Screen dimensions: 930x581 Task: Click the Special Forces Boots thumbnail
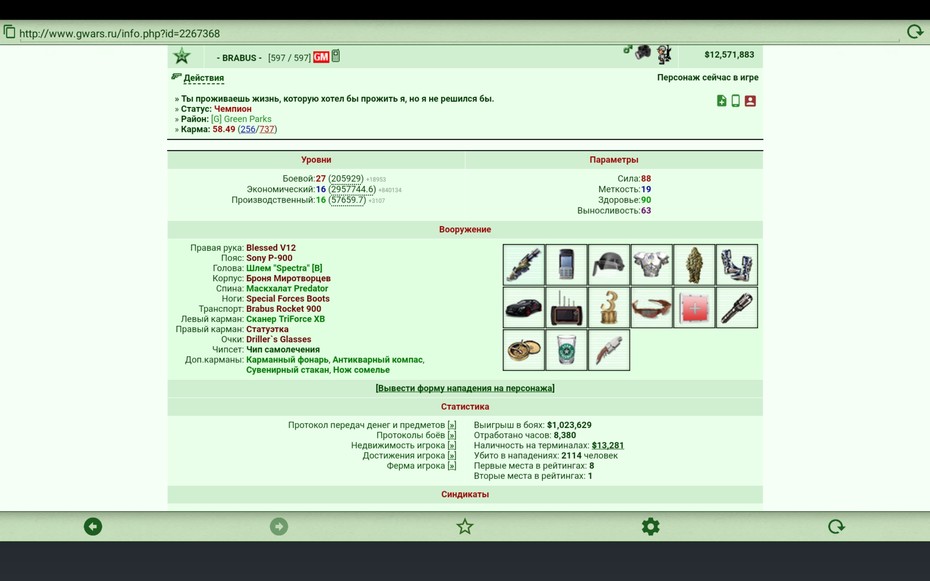point(737,265)
